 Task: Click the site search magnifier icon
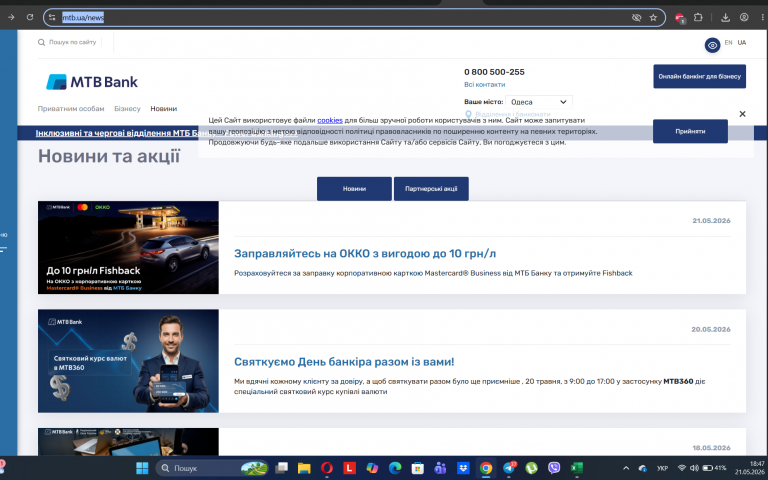(x=41, y=42)
